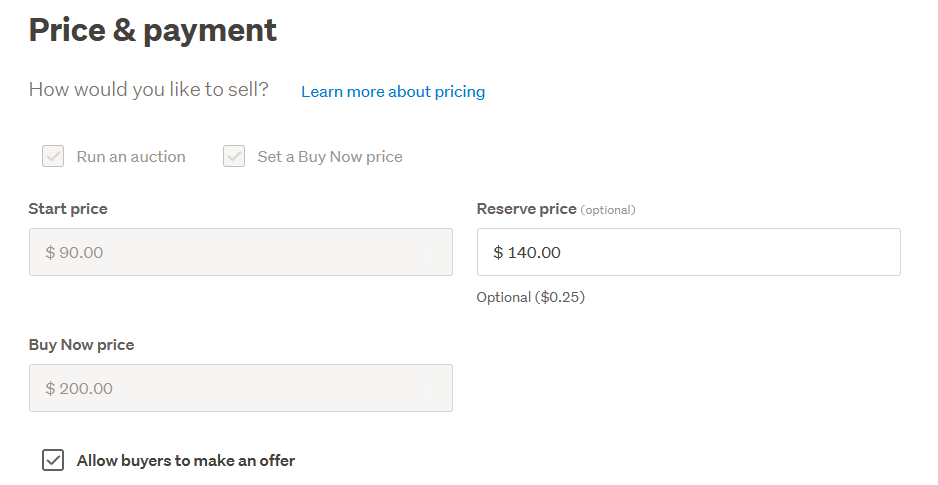Click the Optional ($0.25) fee note
This screenshot has height=485, width=938.
(x=530, y=297)
